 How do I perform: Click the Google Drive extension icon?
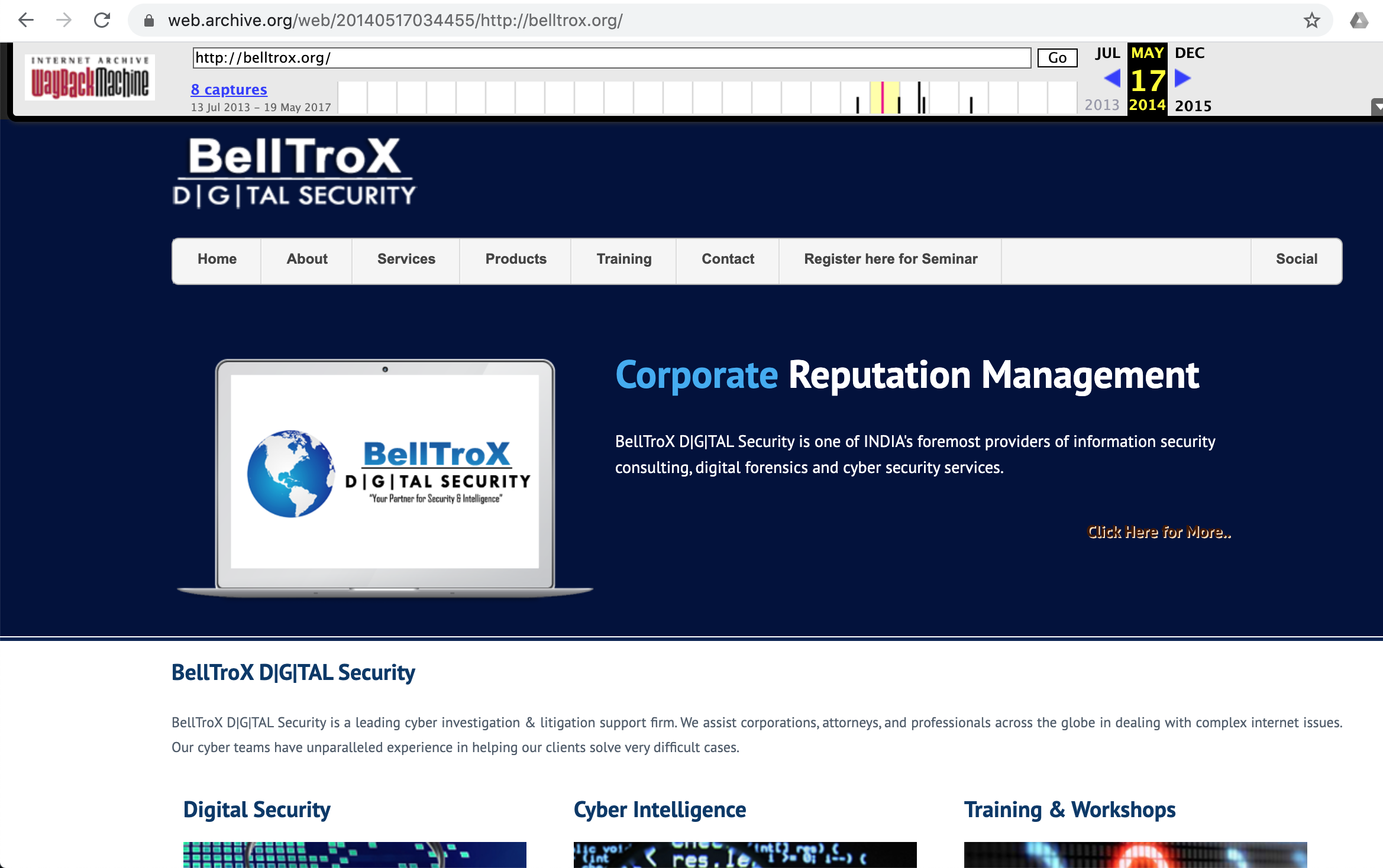(x=1359, y=20)
